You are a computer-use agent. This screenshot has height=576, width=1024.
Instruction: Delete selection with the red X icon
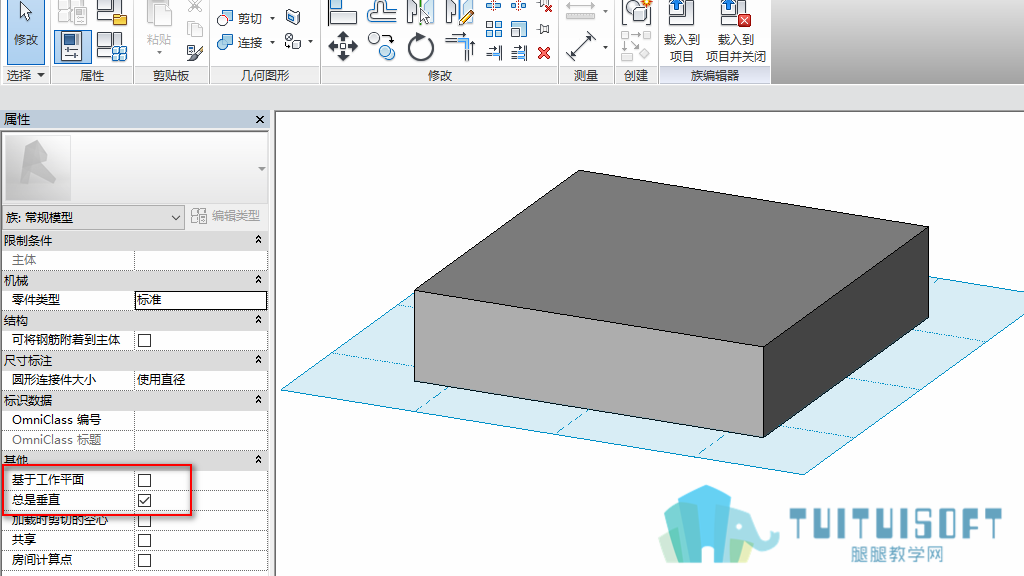[x=544, y=53]
